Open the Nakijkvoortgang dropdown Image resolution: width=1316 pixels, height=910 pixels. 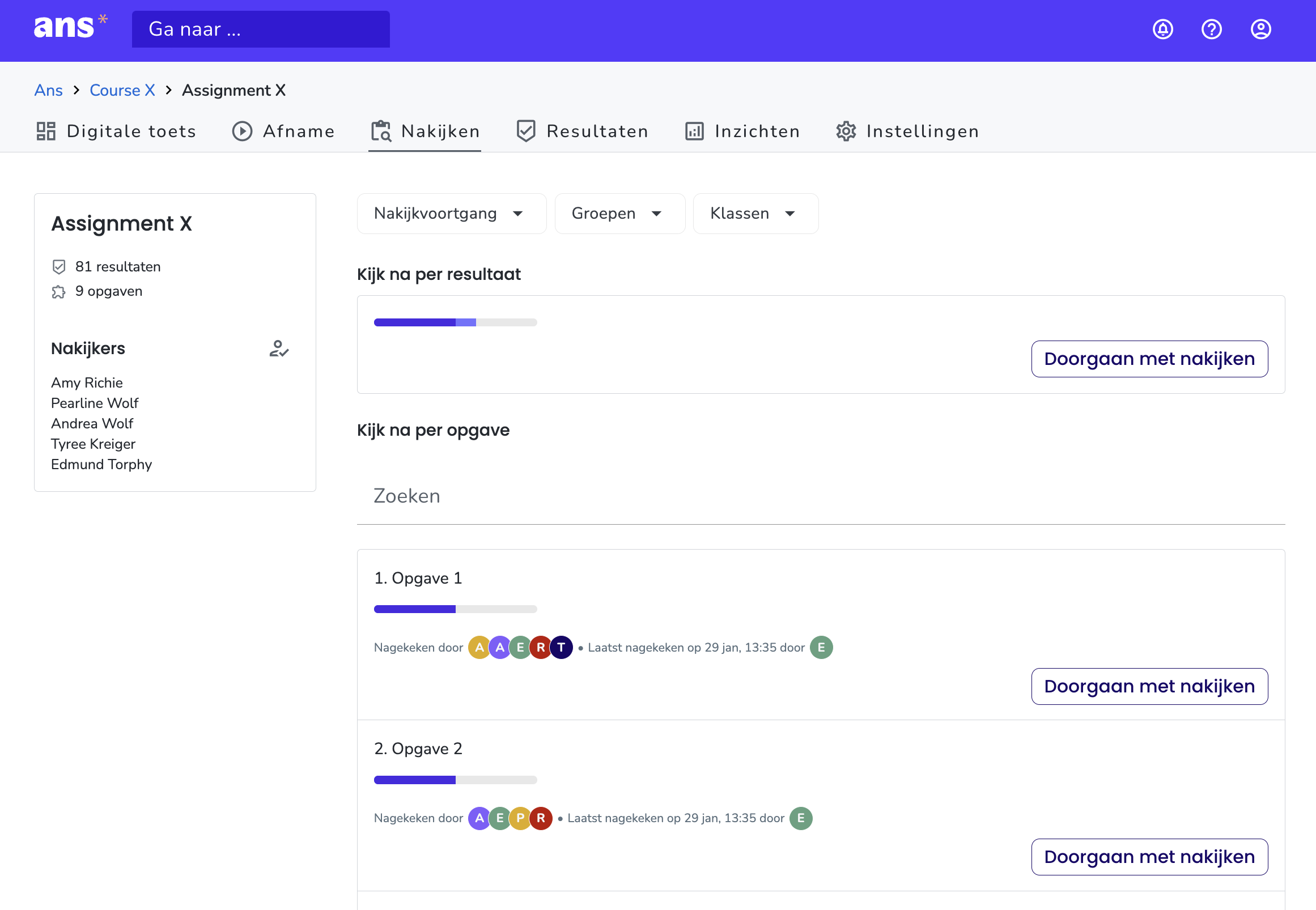pos(451,213)
